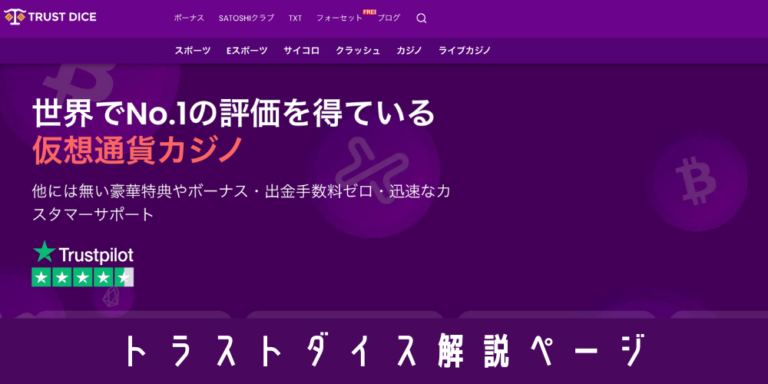
Task: Click the green Trustpilot star logo
Action: coord(44,251)
